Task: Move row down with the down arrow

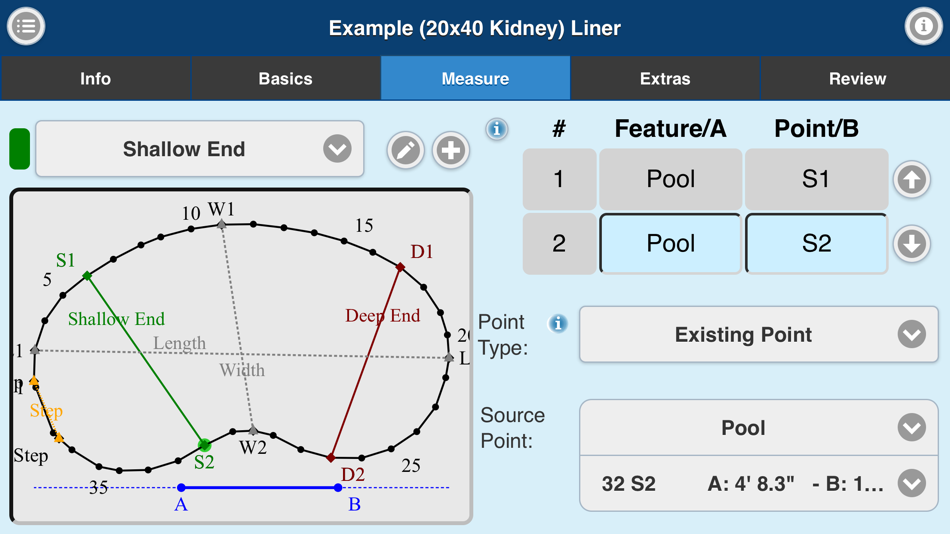Action: tap(911, 244)
